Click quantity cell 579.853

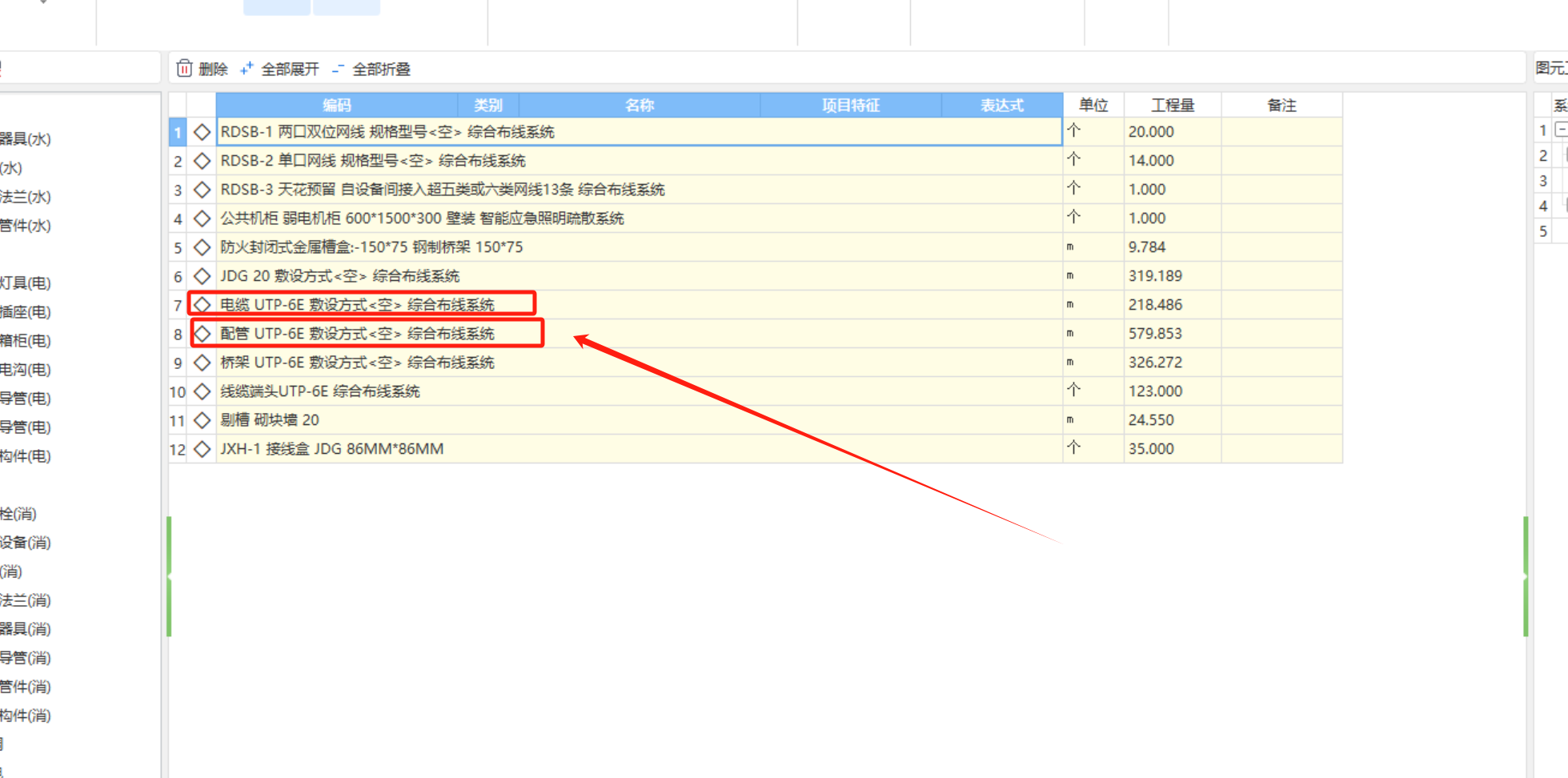coord(1173,334)
